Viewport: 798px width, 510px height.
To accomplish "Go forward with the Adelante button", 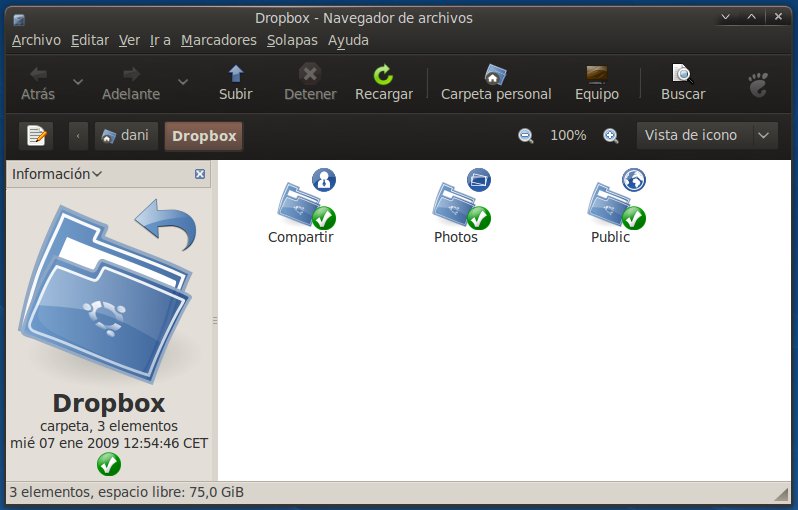I will (131, 84).
